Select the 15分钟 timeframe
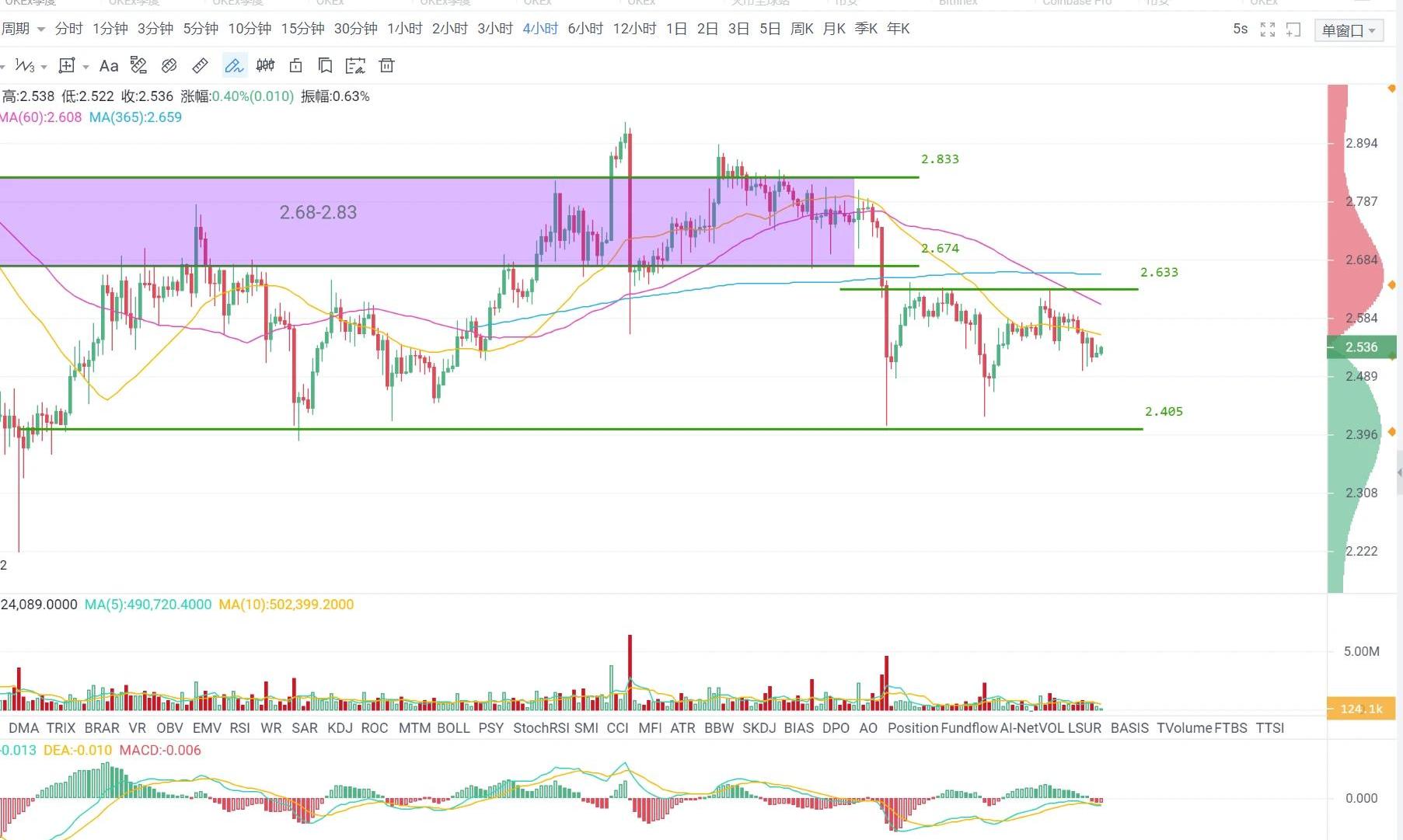Image resolution: width=1403 pixels, height=840 pixels. 302,29
